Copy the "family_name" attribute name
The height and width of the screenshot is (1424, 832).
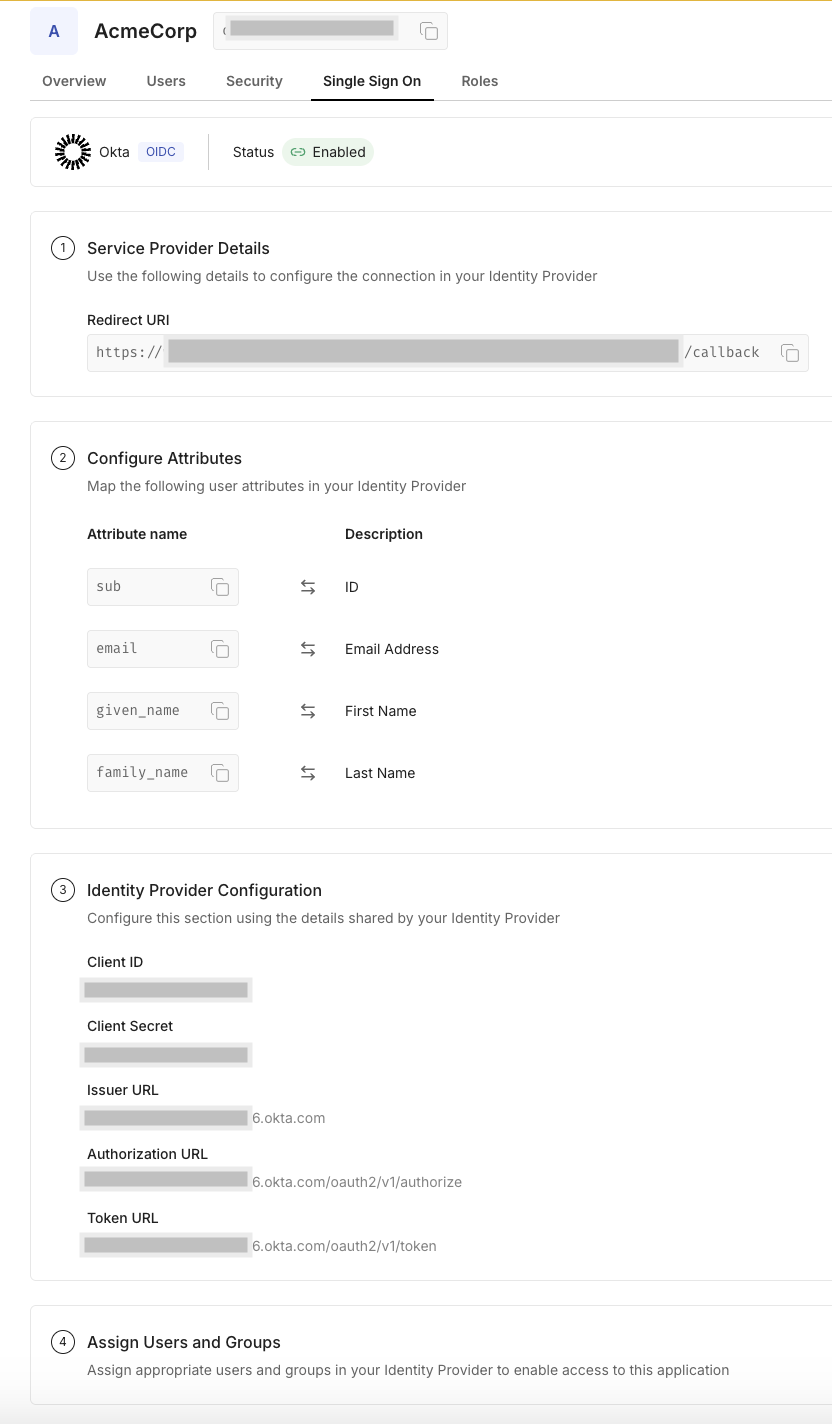(220, 773)
